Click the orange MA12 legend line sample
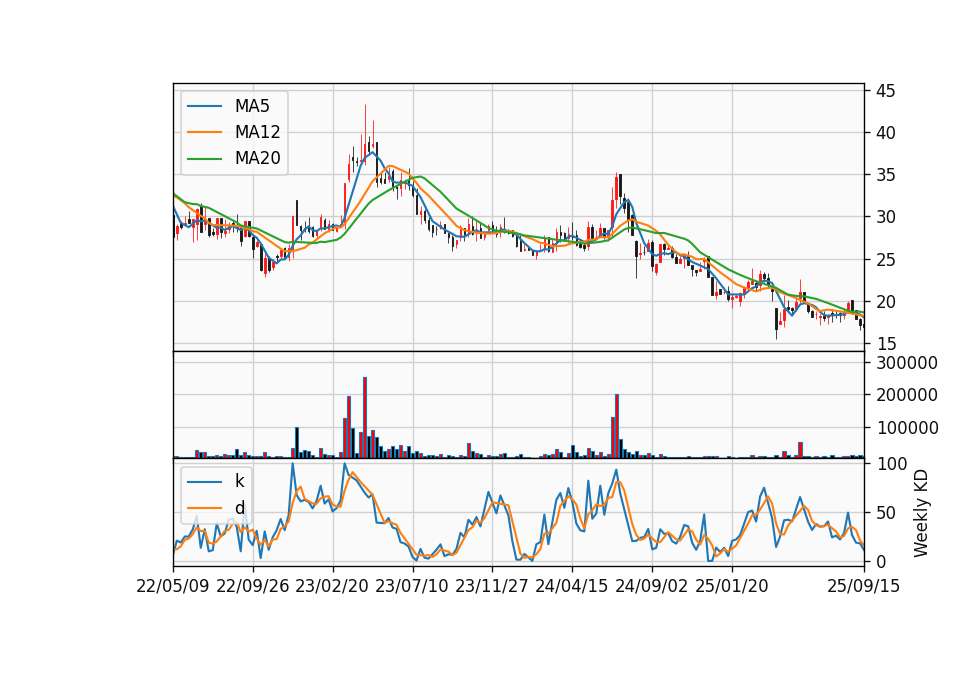 pos(204,132)
